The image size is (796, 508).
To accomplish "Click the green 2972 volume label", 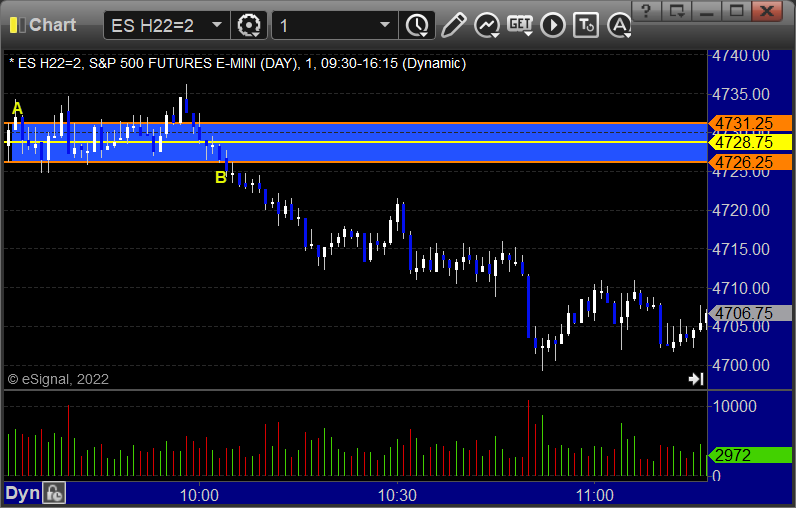I will 750,455.
